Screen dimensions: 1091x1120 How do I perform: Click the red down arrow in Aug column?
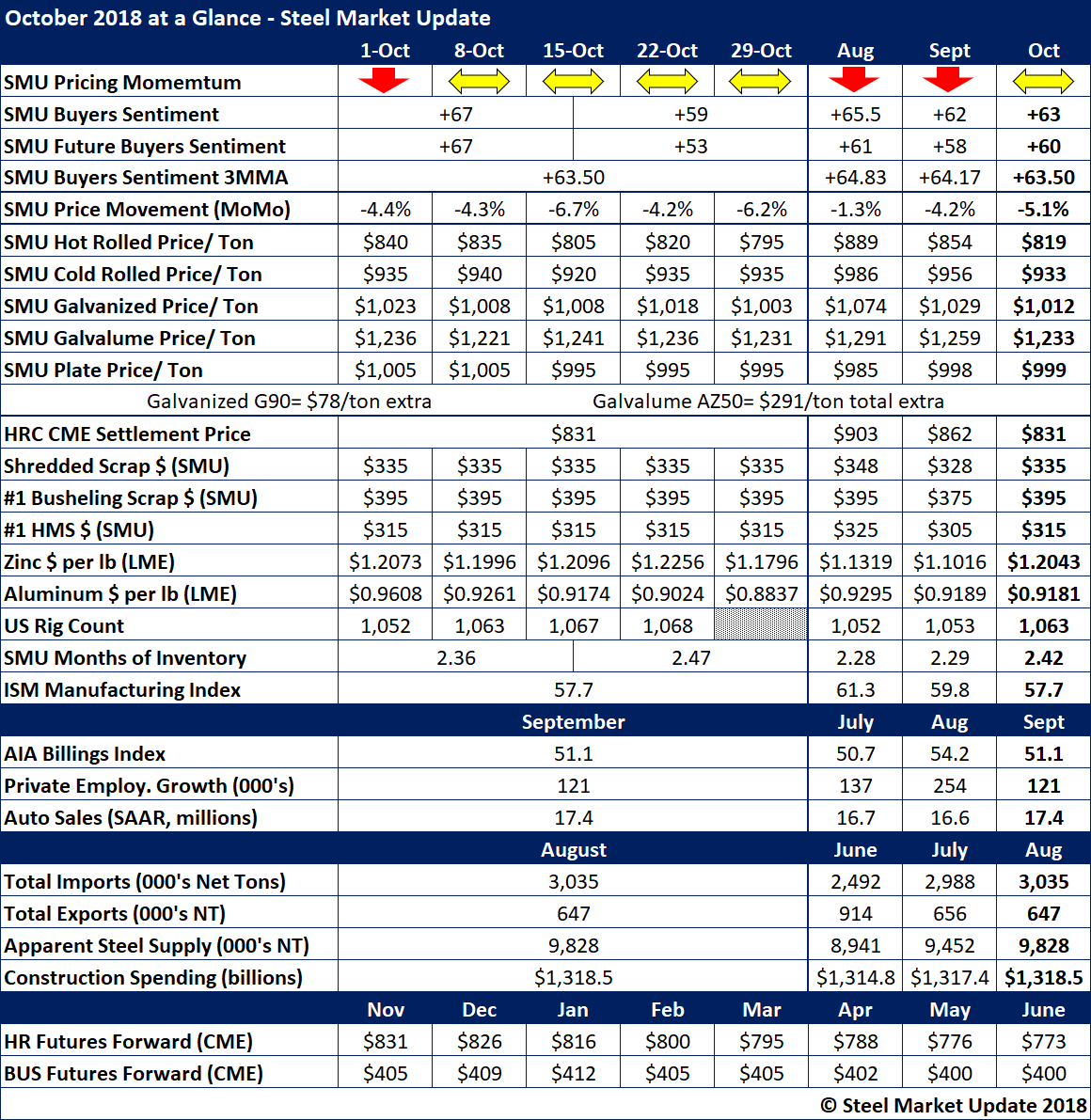coord(854,81)
